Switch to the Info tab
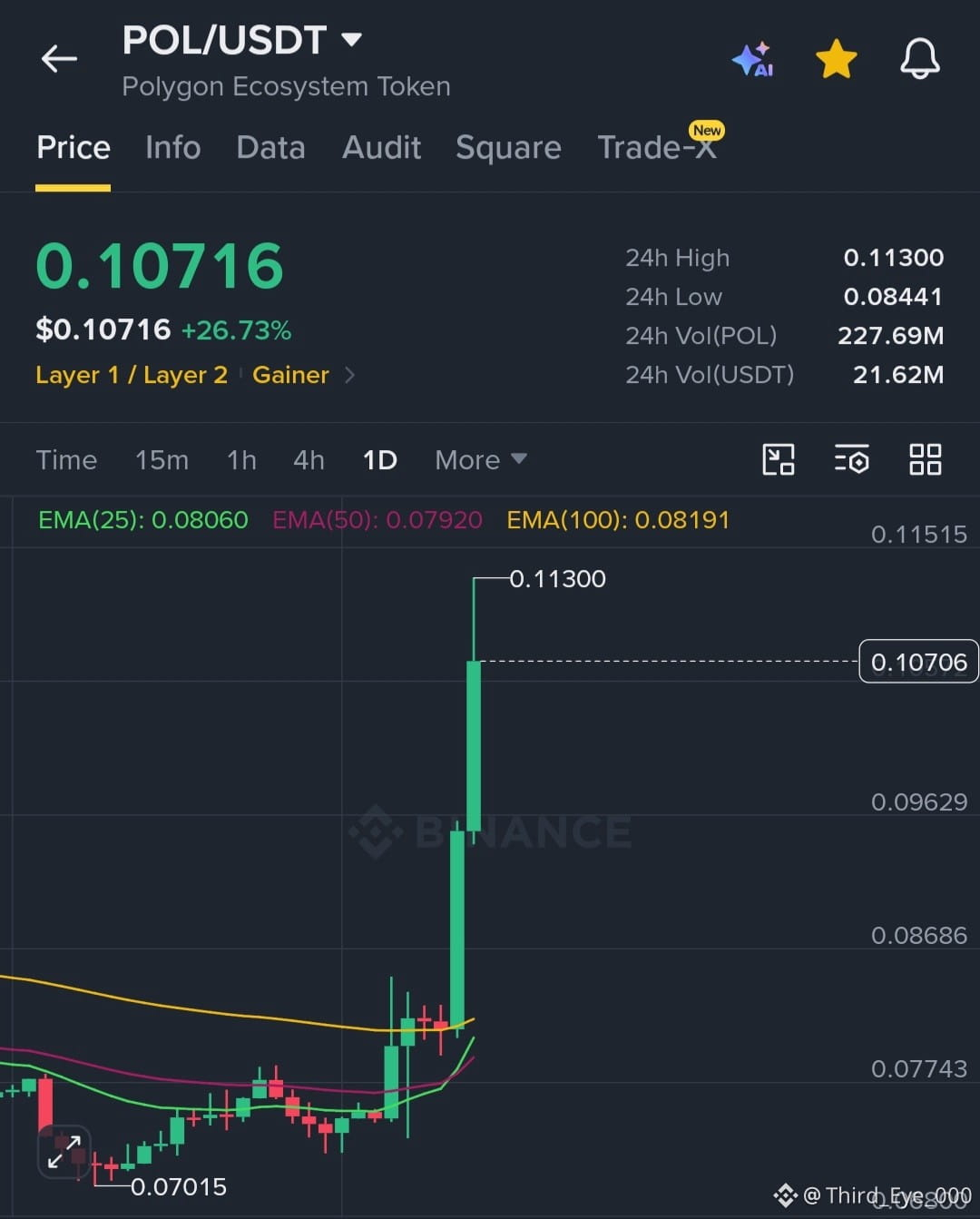The height and width of the screenshot is (1219, 980). point(172,147)
